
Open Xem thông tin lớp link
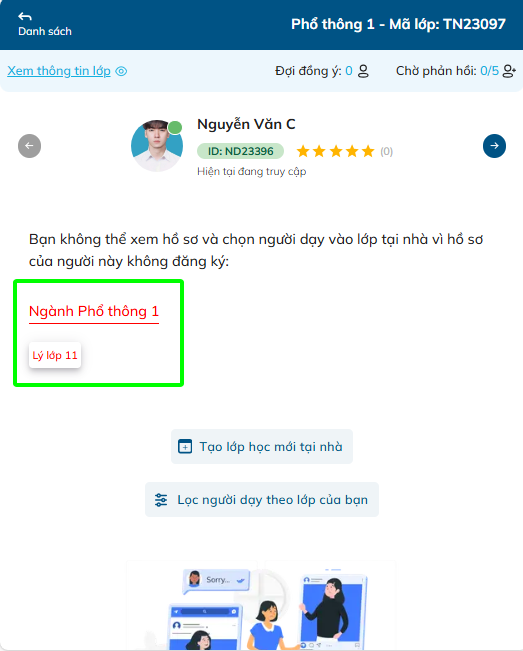tap(59, 71)
